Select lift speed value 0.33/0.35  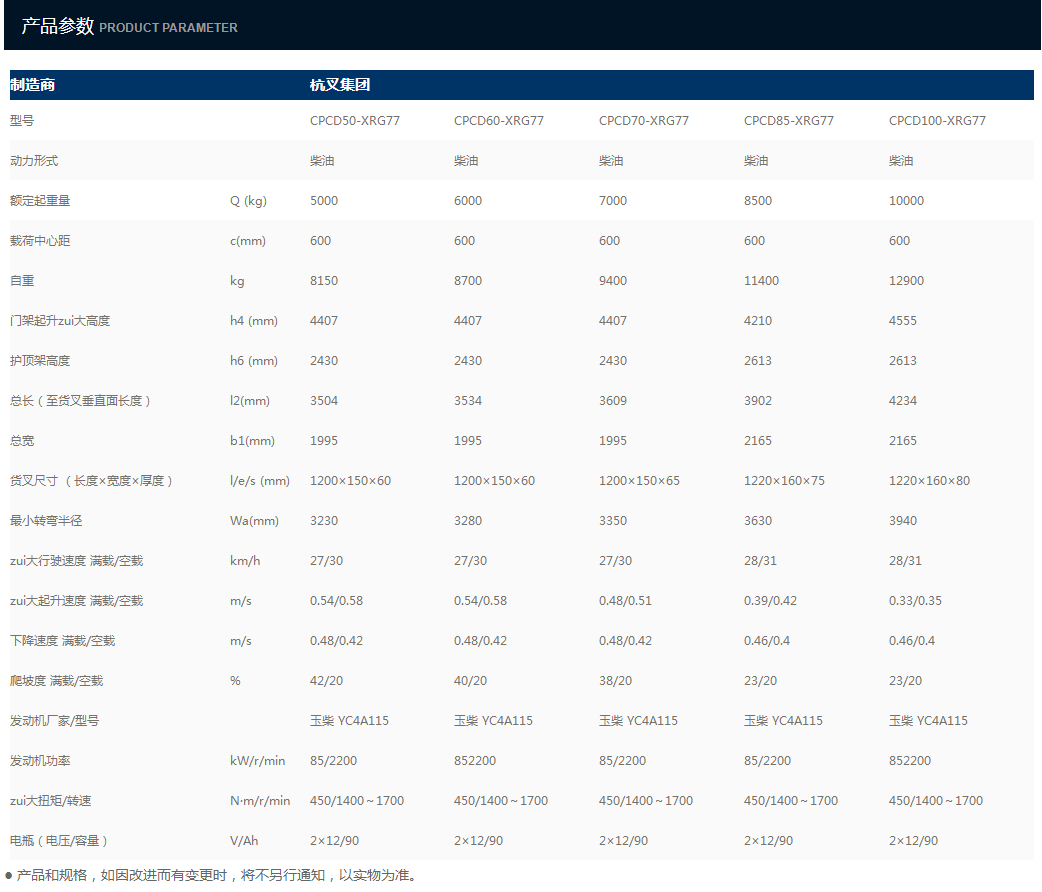tap(915, 601)
